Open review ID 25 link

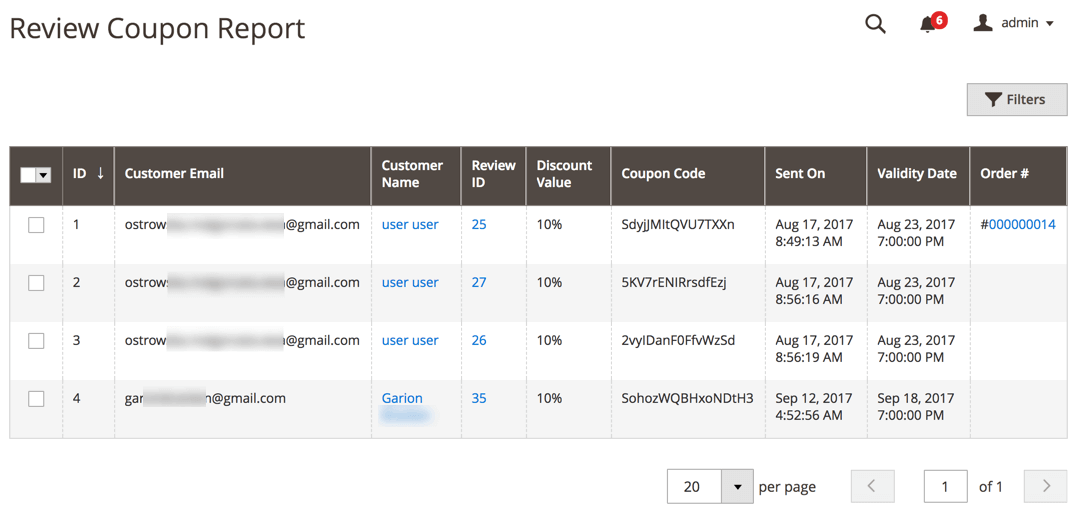479,225
